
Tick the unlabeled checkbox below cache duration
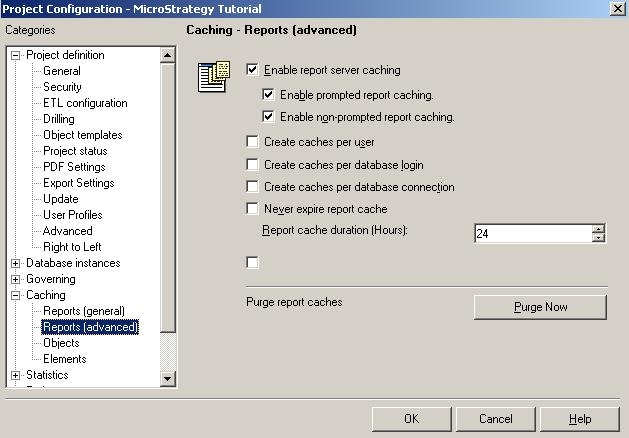252,262
